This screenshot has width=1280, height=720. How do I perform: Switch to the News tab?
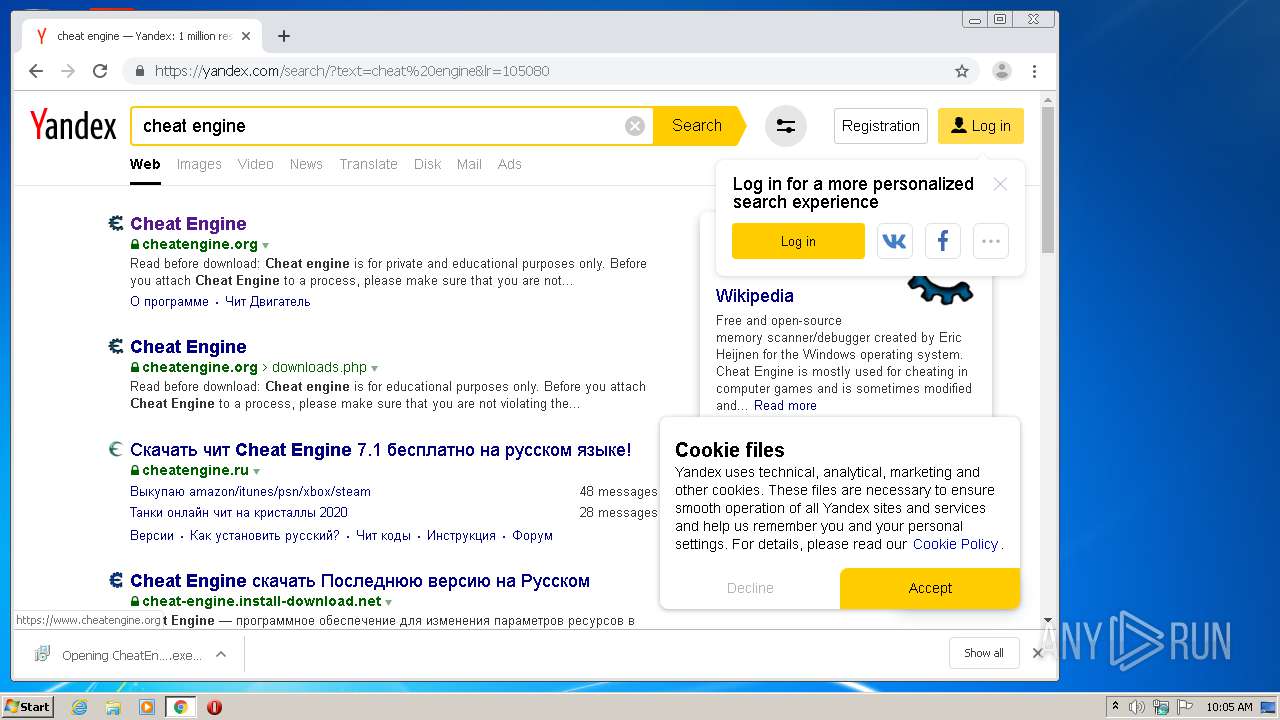pos(306,164)
